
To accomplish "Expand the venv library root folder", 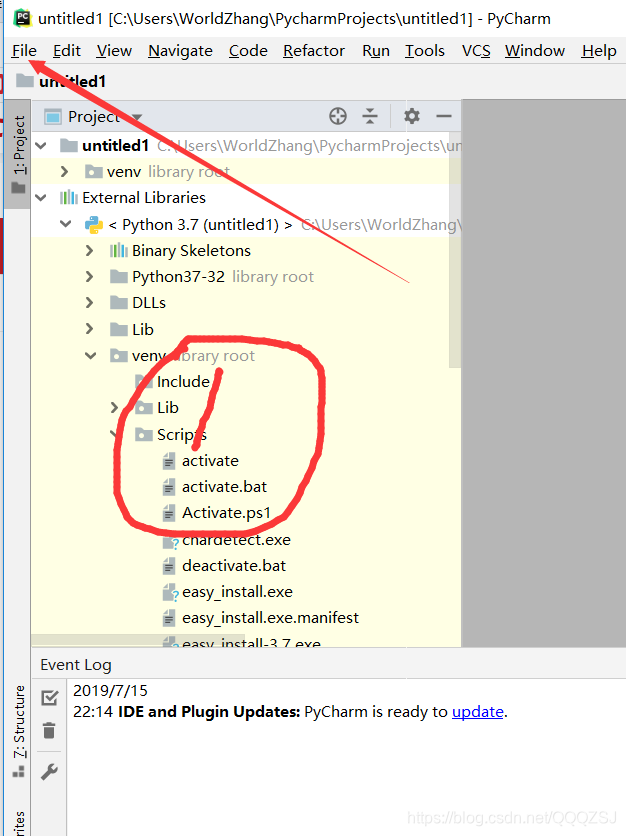I will (x=65, y=171).
